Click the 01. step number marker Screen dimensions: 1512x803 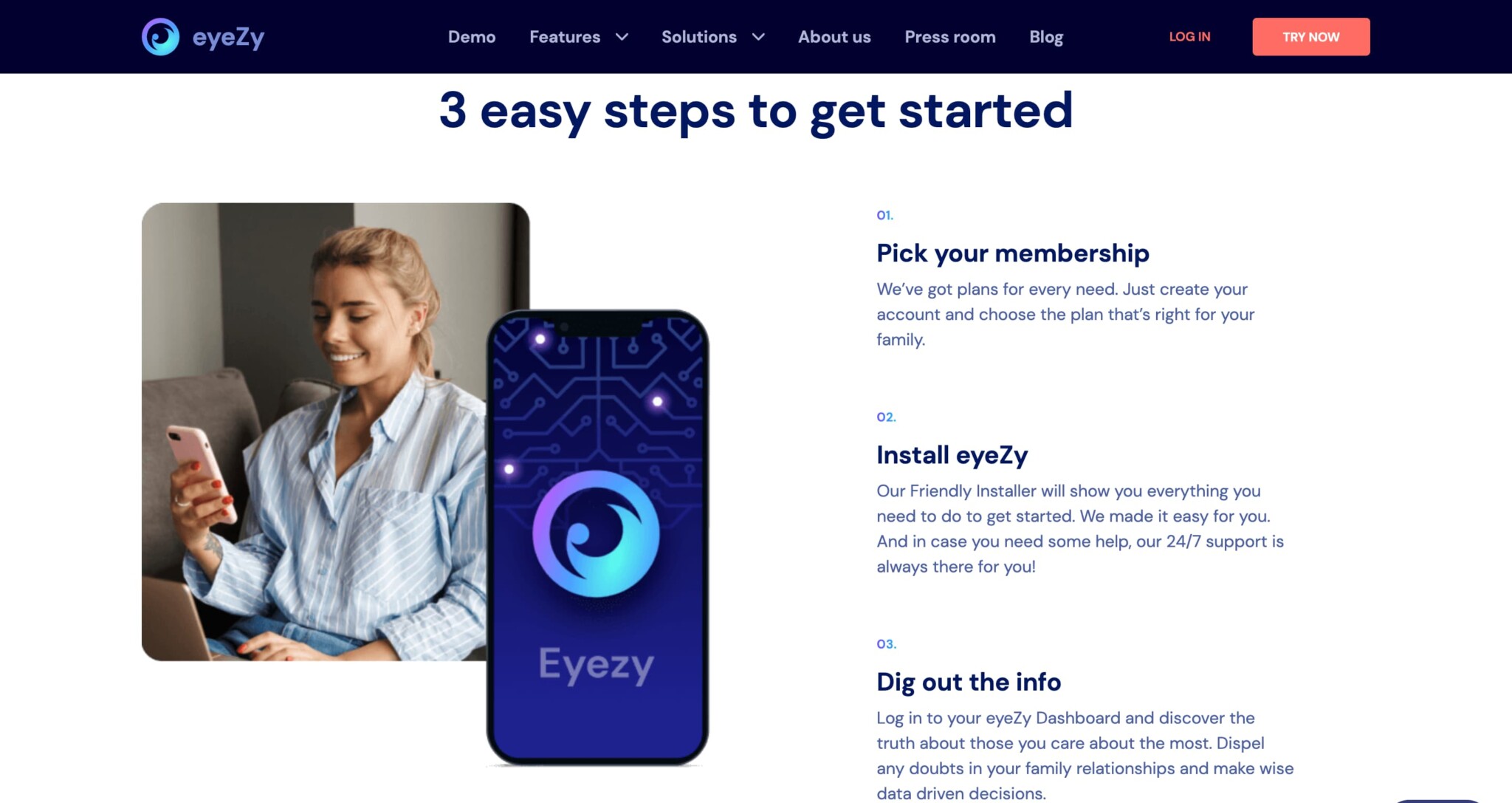click(x=884, y=215)
